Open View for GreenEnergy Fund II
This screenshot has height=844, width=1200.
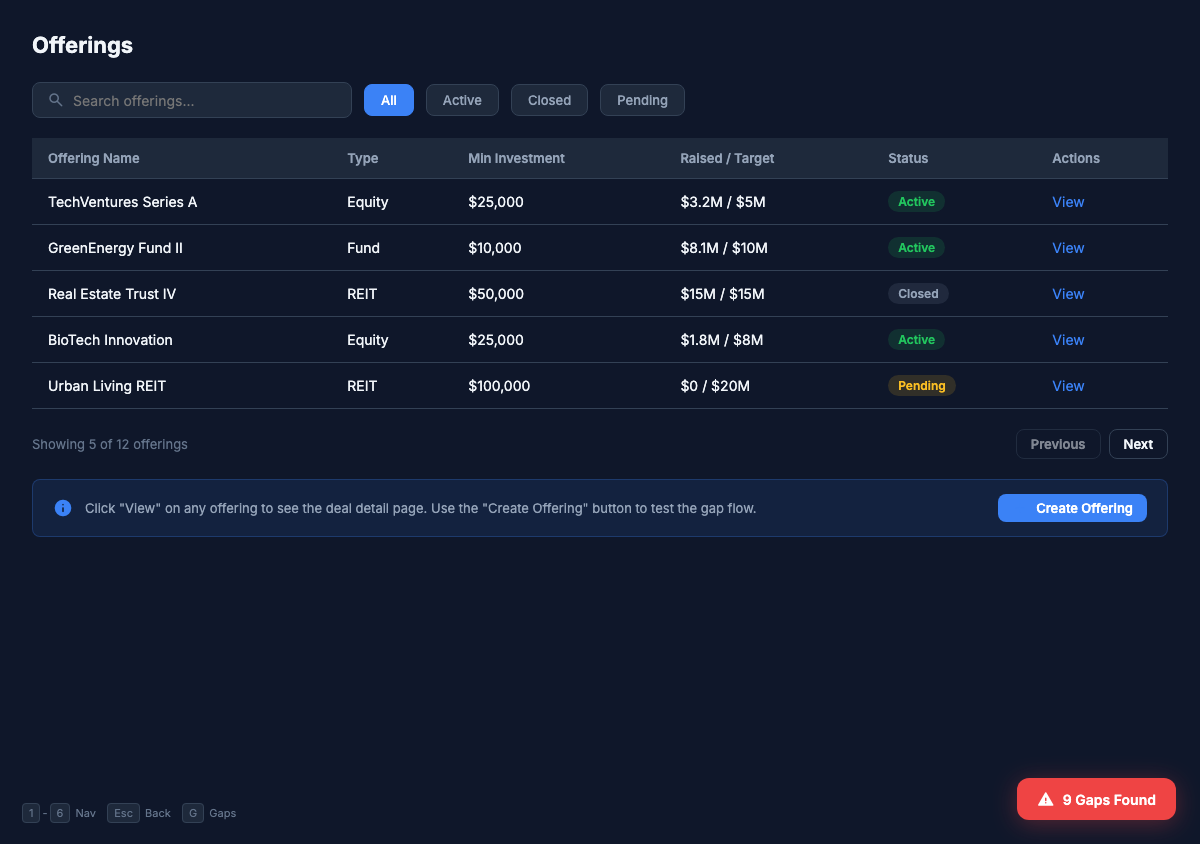pyautogui.click(x=1068, y=247)
